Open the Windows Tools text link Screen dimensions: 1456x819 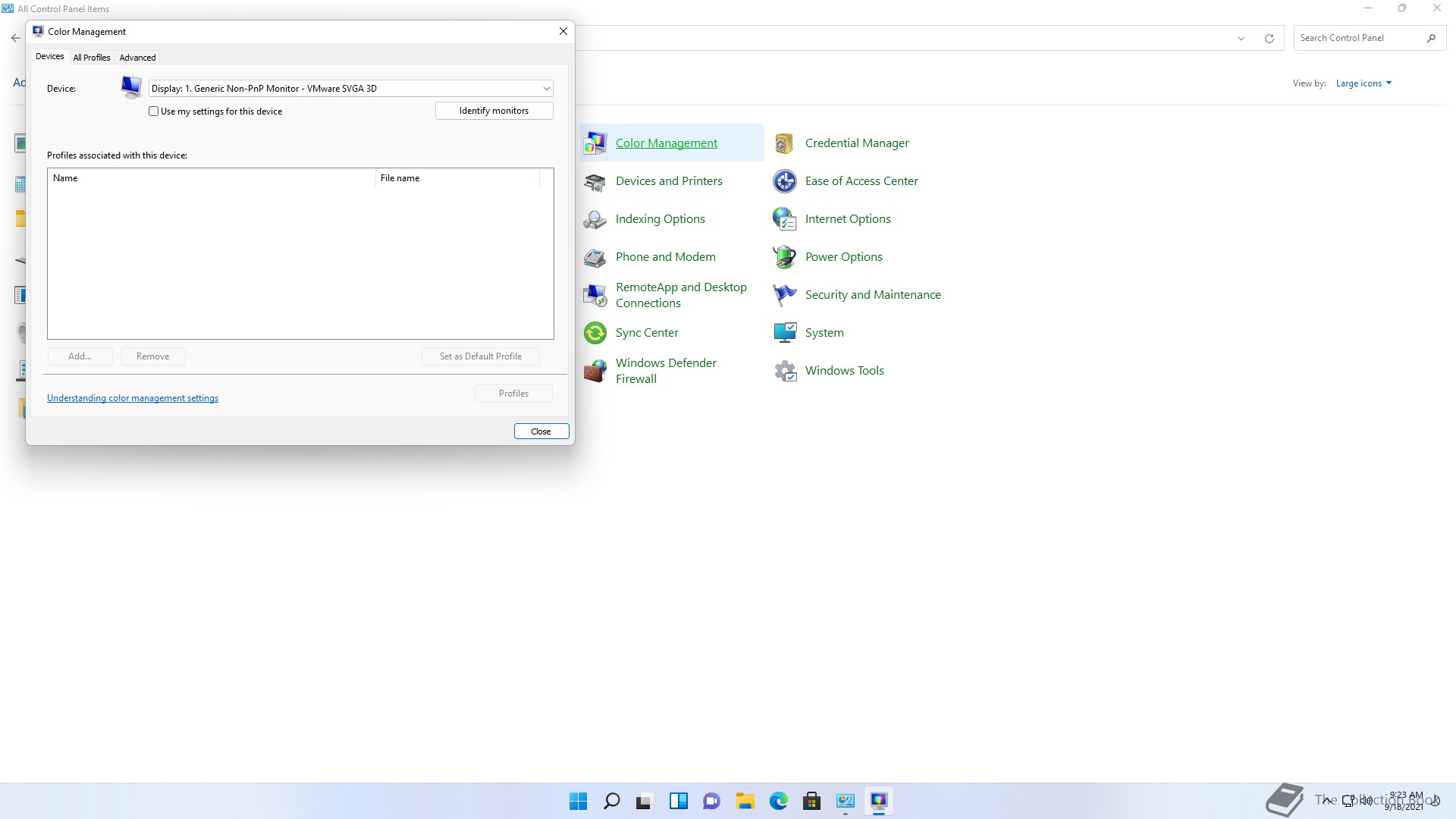[845, 371]
